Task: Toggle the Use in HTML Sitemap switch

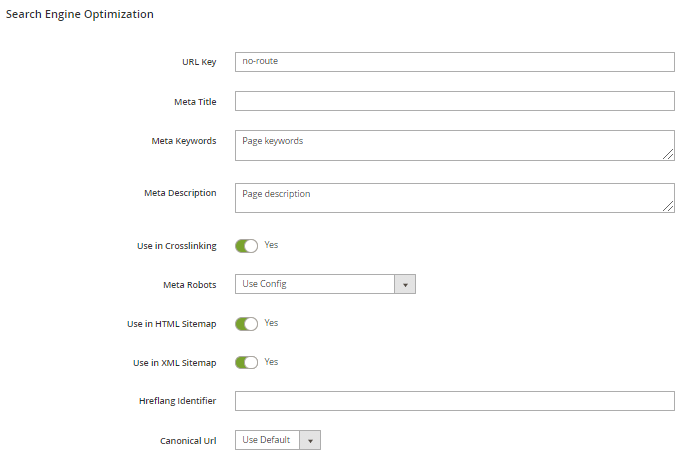Action: [x=246, y=324]
